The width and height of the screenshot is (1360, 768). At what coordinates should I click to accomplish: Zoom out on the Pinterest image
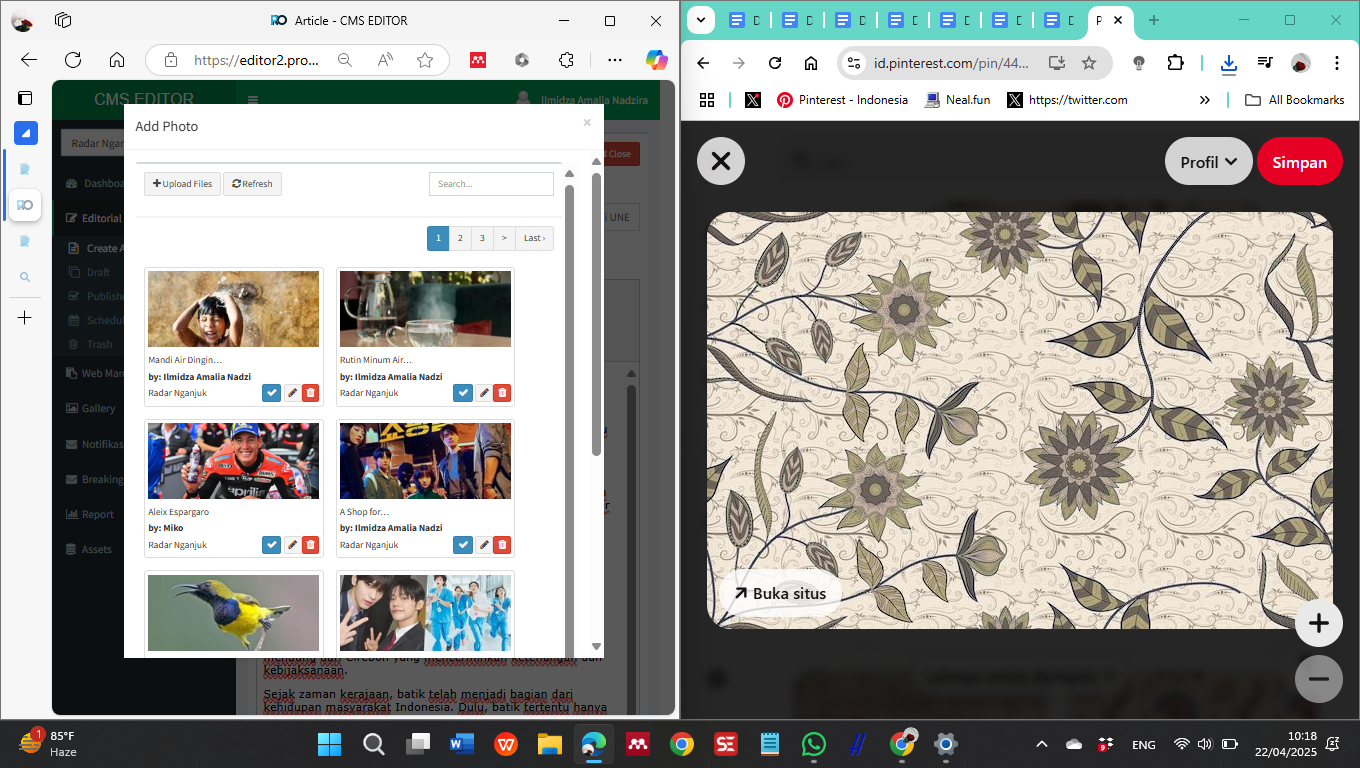tap(1319, 680)
